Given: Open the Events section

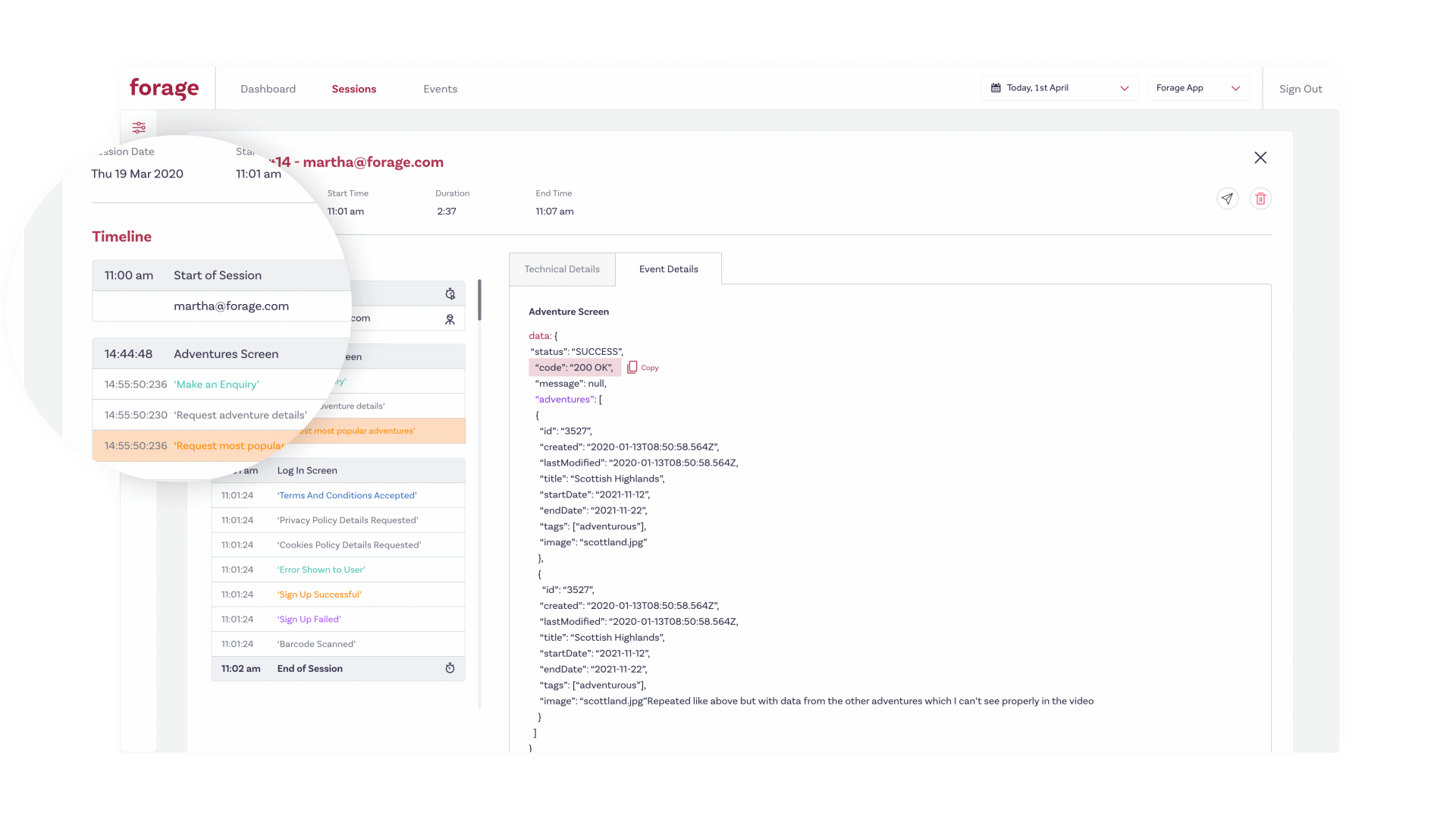Looking at the screenshot, I should coord(440,89).
